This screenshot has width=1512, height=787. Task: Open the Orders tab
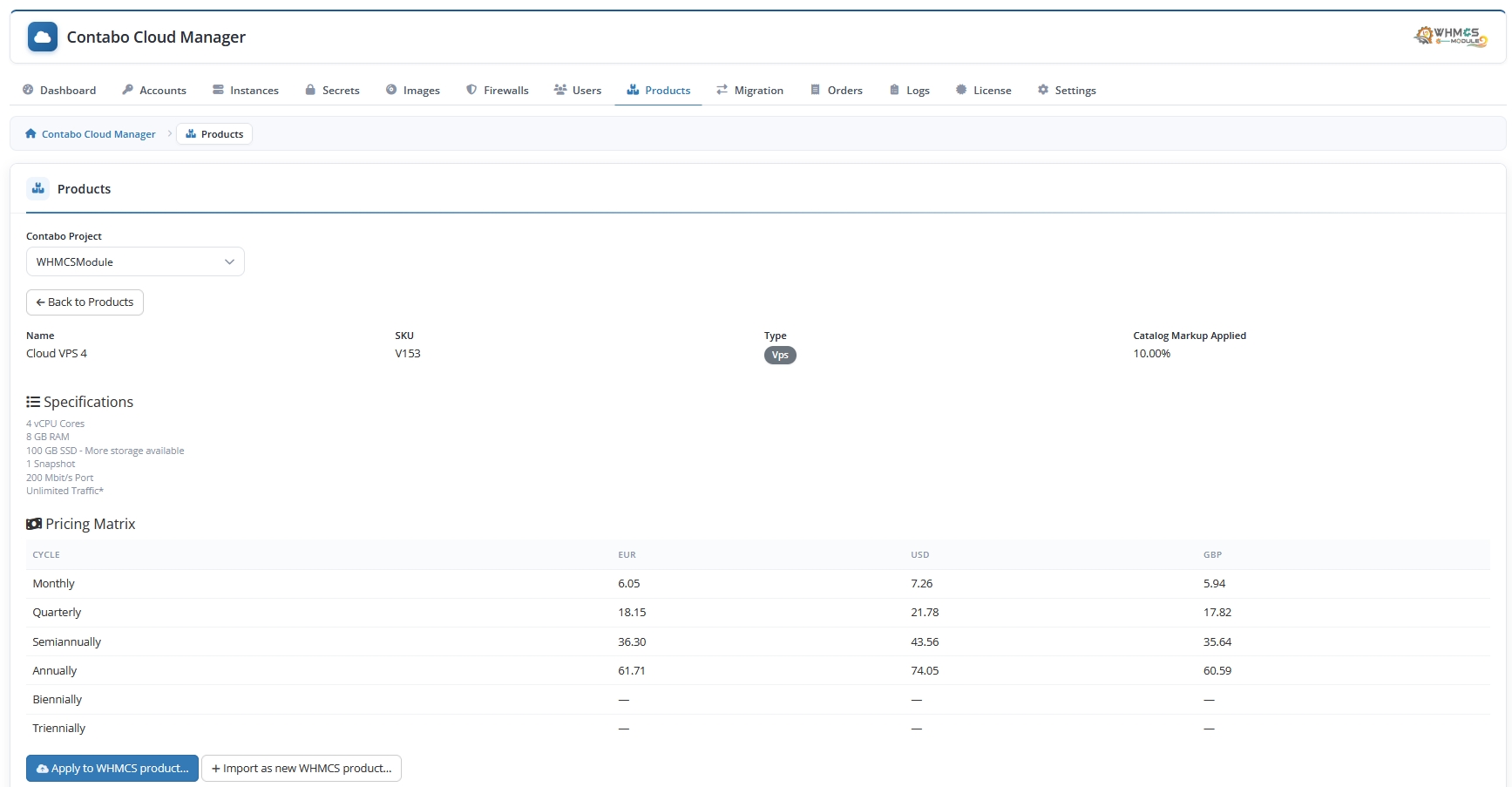click(x=837, y=90)
